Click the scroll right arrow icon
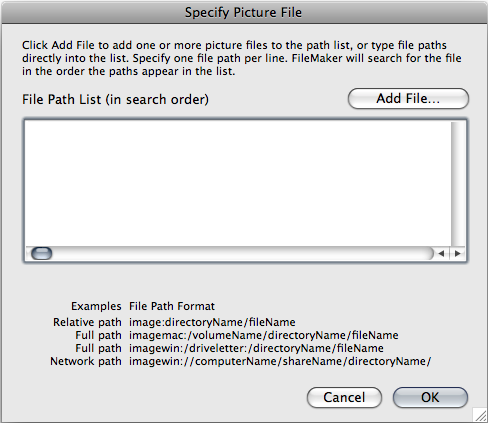 (458, 254)
